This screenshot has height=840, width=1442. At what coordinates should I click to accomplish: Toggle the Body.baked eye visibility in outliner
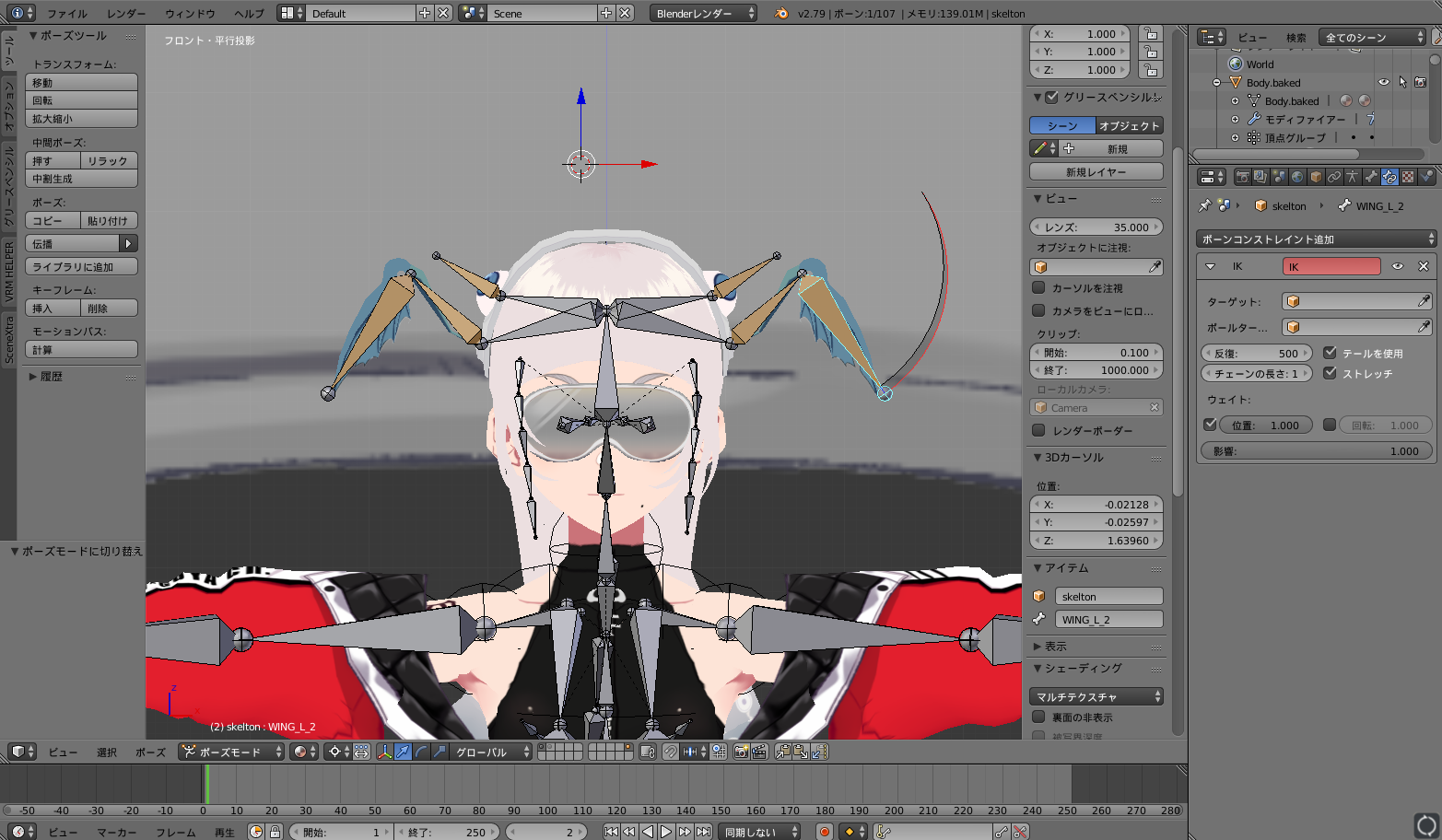1383,82
